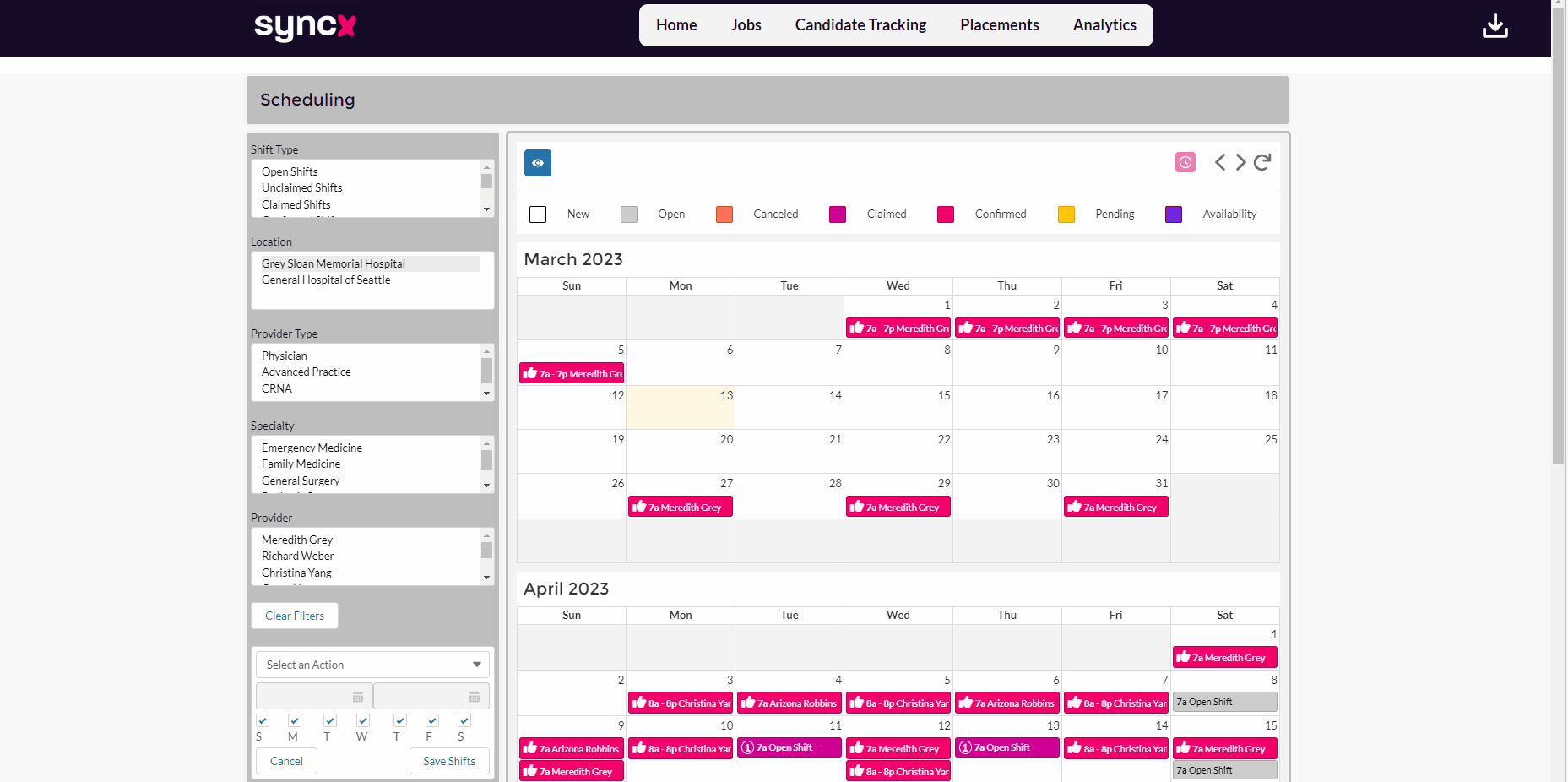Open the calendar picker on the end date field
Image resolution: width=1568 pixels, height=782 pixels.
pos(475,695)
